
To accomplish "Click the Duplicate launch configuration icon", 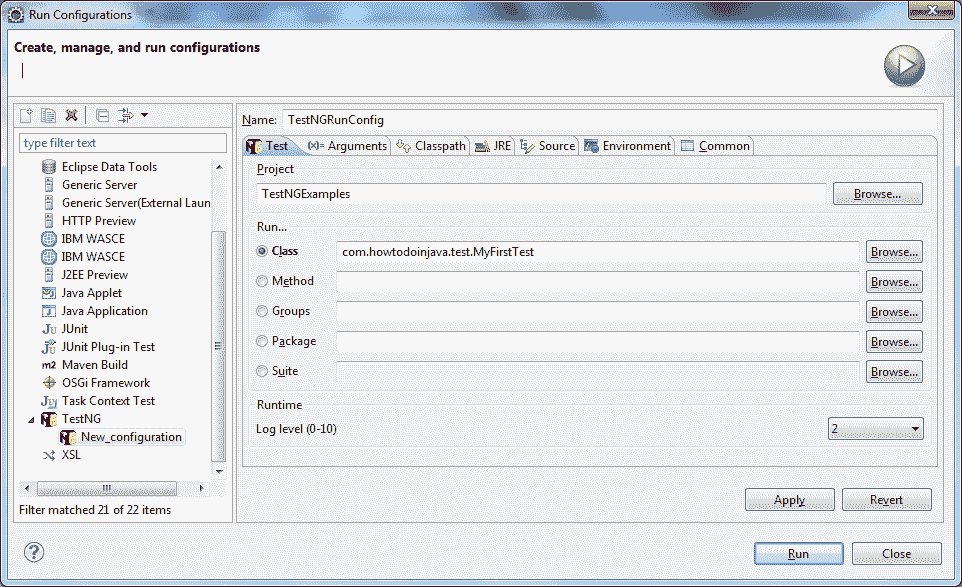I will point(48,115).
